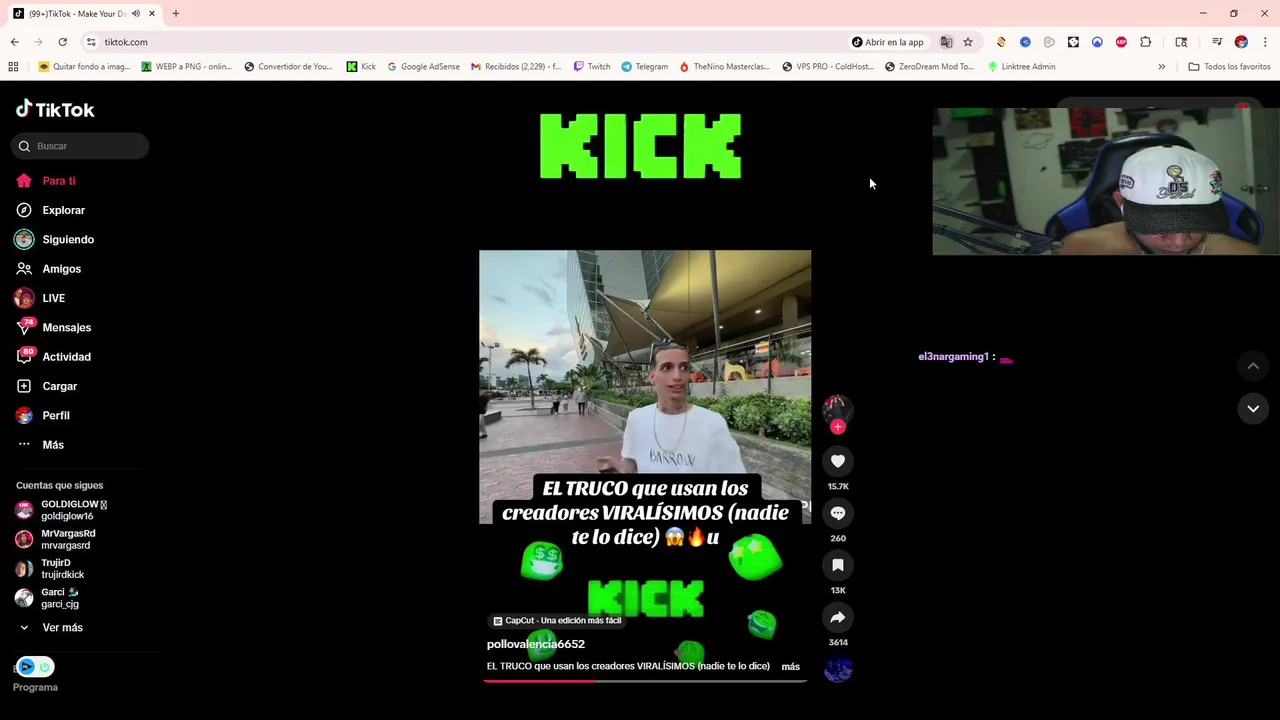Open Chrome profile avatar
The image size is (1280, 720).
pos(1241,42)
